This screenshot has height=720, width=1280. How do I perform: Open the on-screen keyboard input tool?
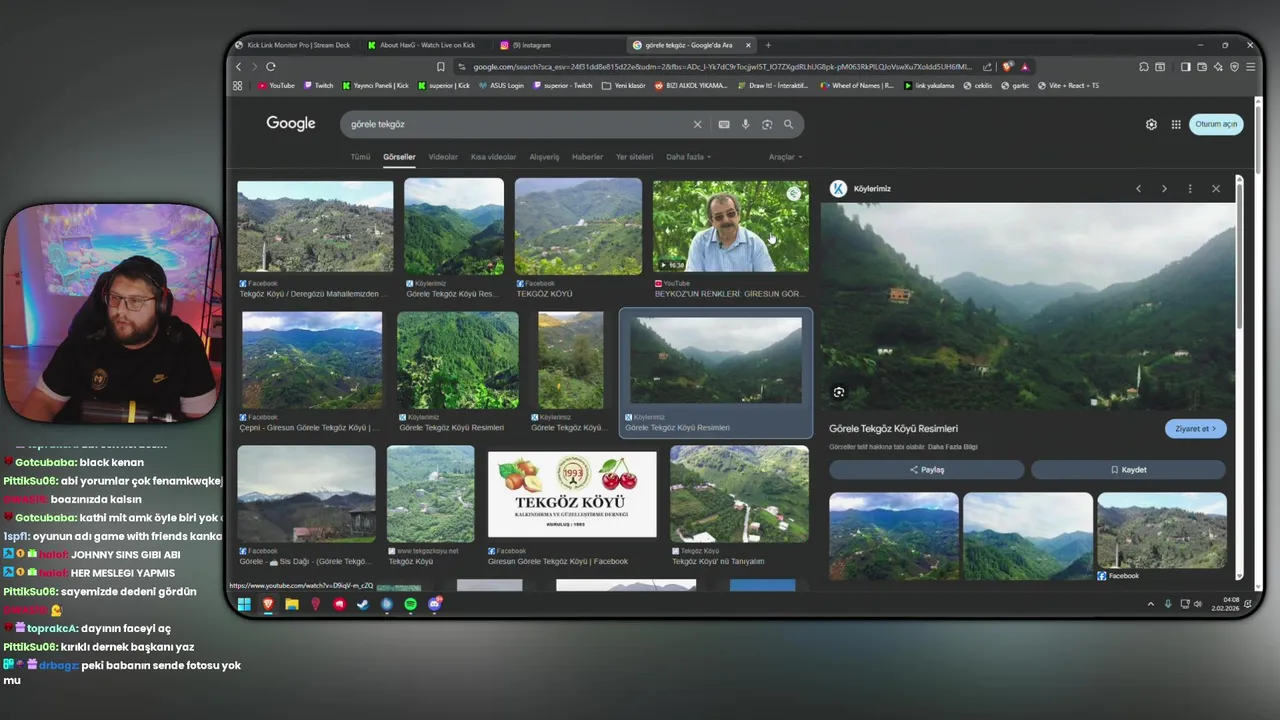[724, 124]
